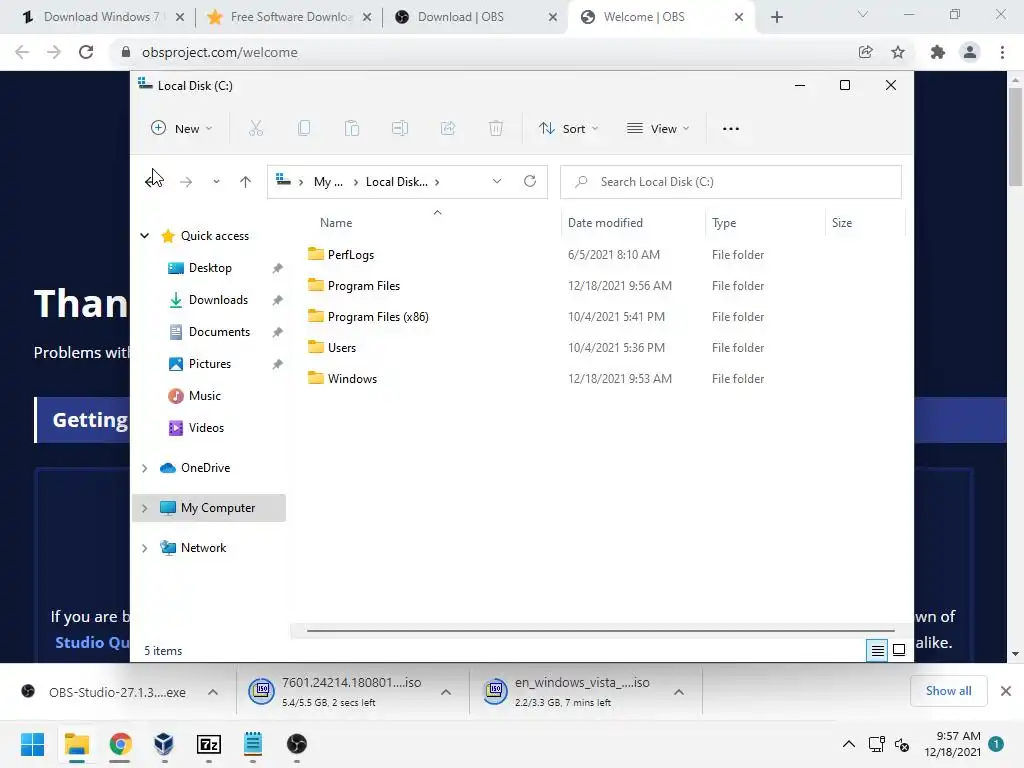Expand the OneDrive tree node
The height and width of the screenshot is (768, 1024).
(144, 468)
